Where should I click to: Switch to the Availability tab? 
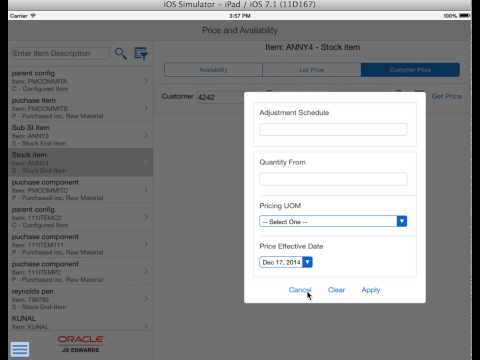point(213,70)
